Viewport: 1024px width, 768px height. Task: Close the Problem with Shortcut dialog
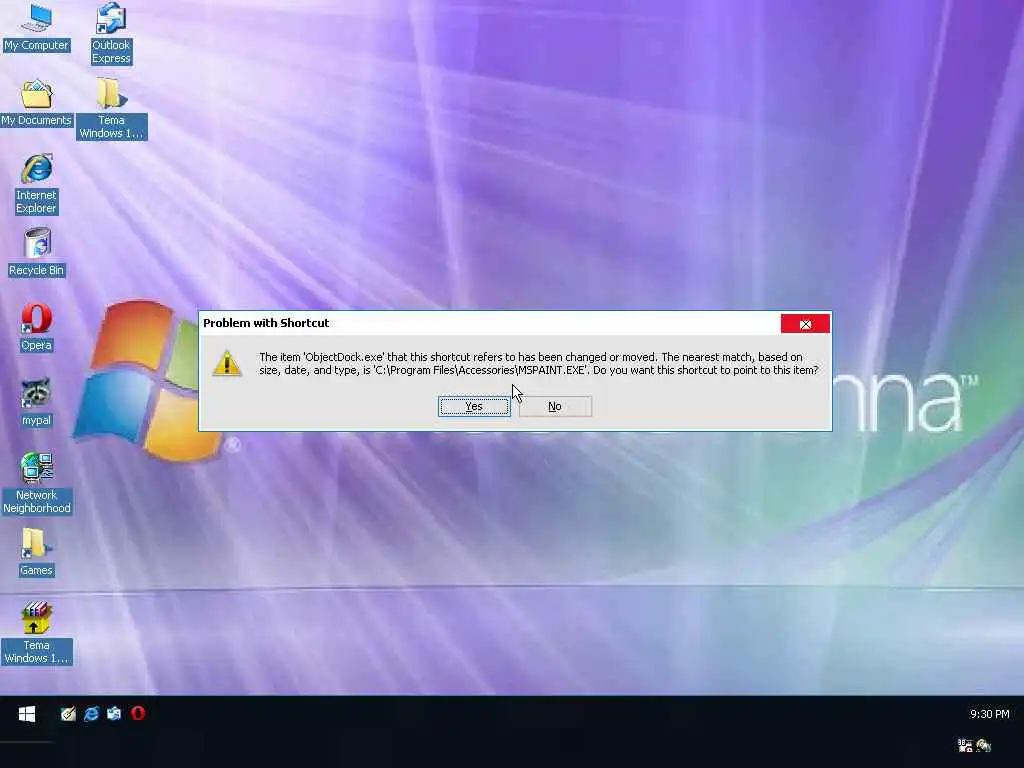pos(805,324)
